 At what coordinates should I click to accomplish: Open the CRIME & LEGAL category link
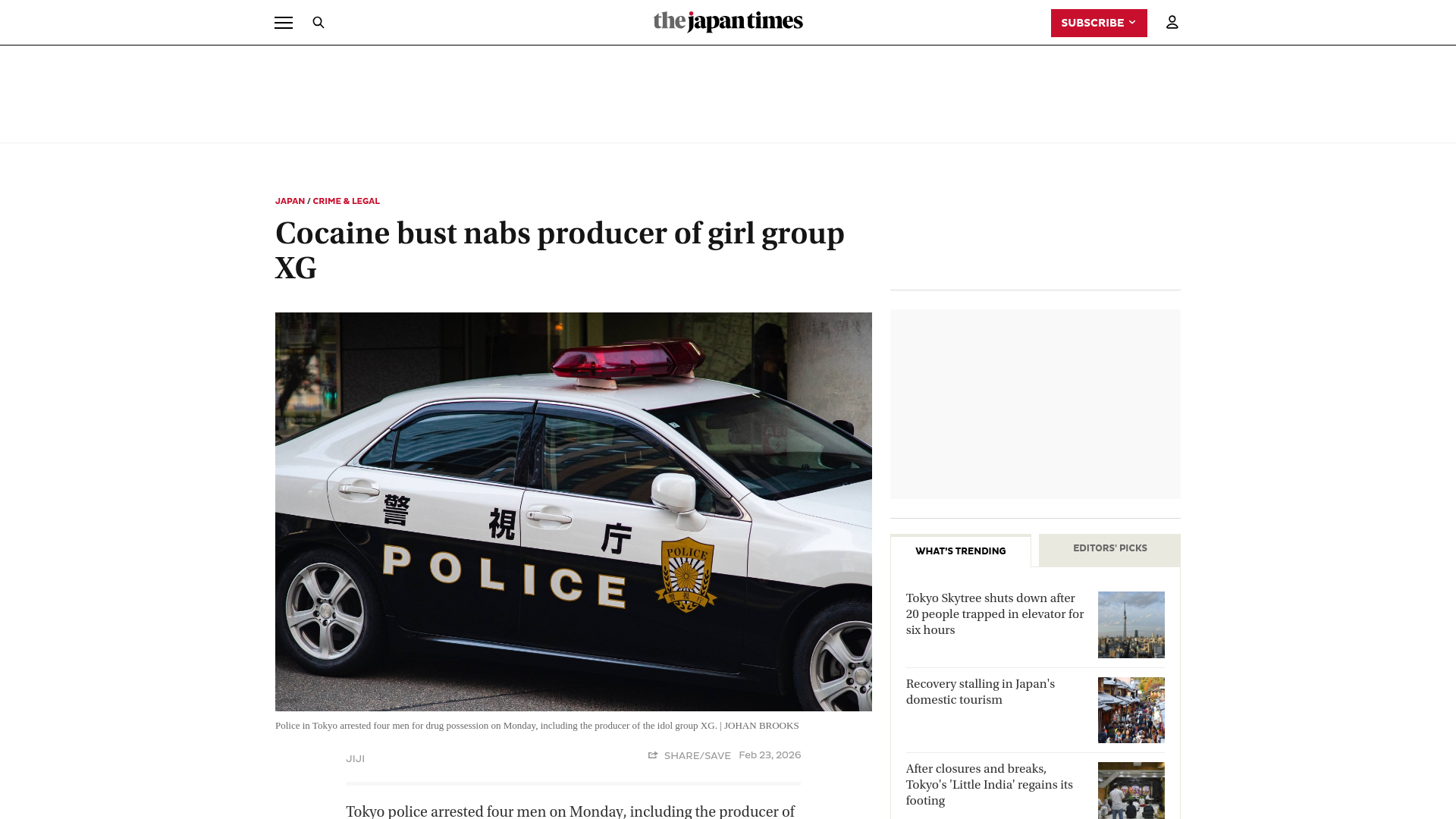(x=346, y=201)
